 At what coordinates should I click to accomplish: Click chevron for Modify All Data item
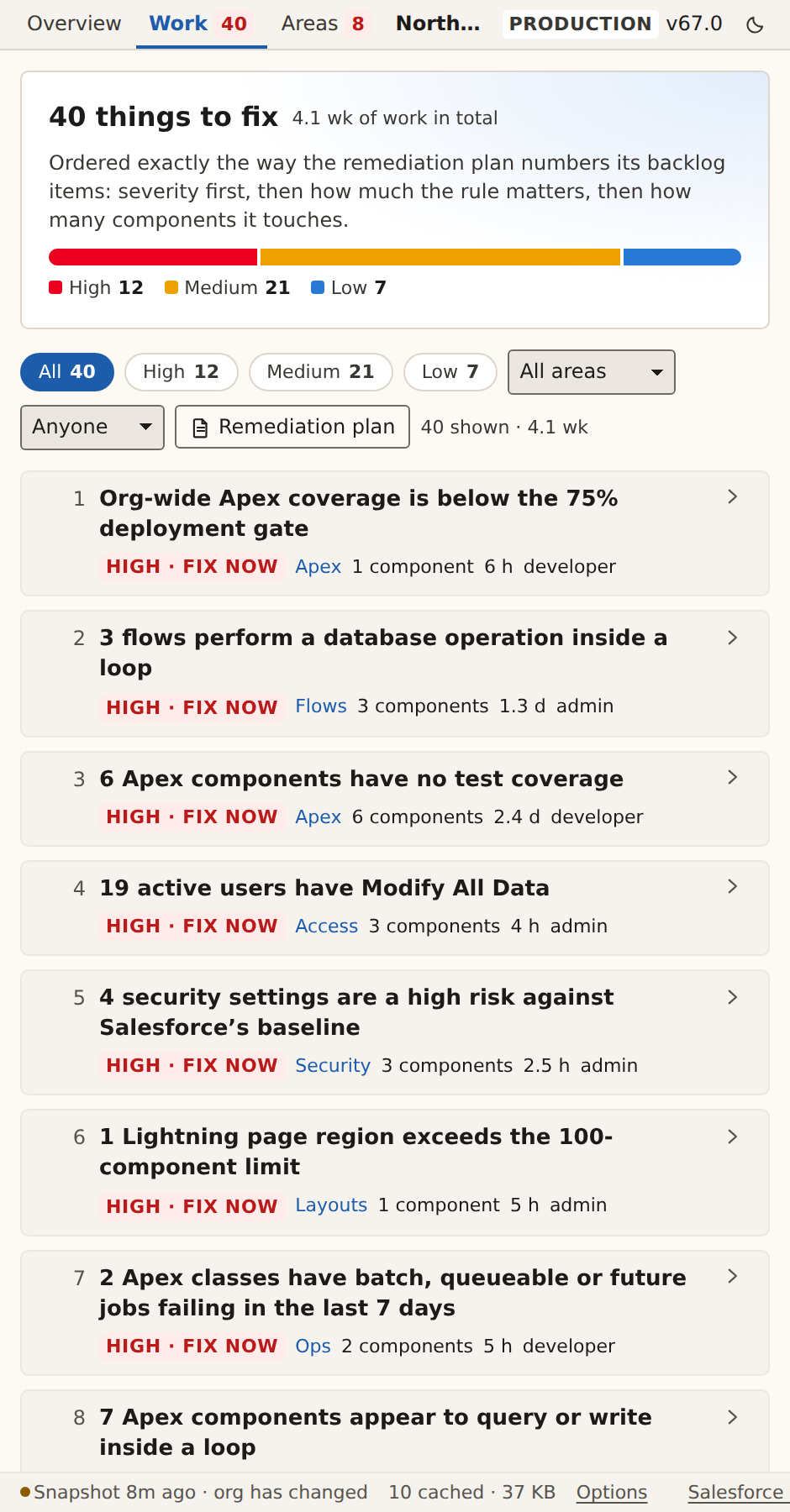coord(732,887)
